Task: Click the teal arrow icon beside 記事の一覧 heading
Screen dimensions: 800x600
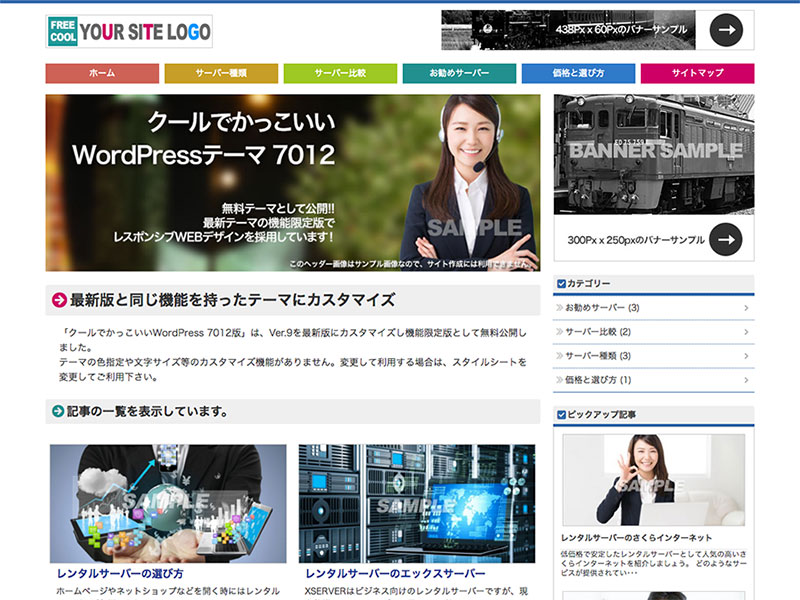Action: (58, 411)
